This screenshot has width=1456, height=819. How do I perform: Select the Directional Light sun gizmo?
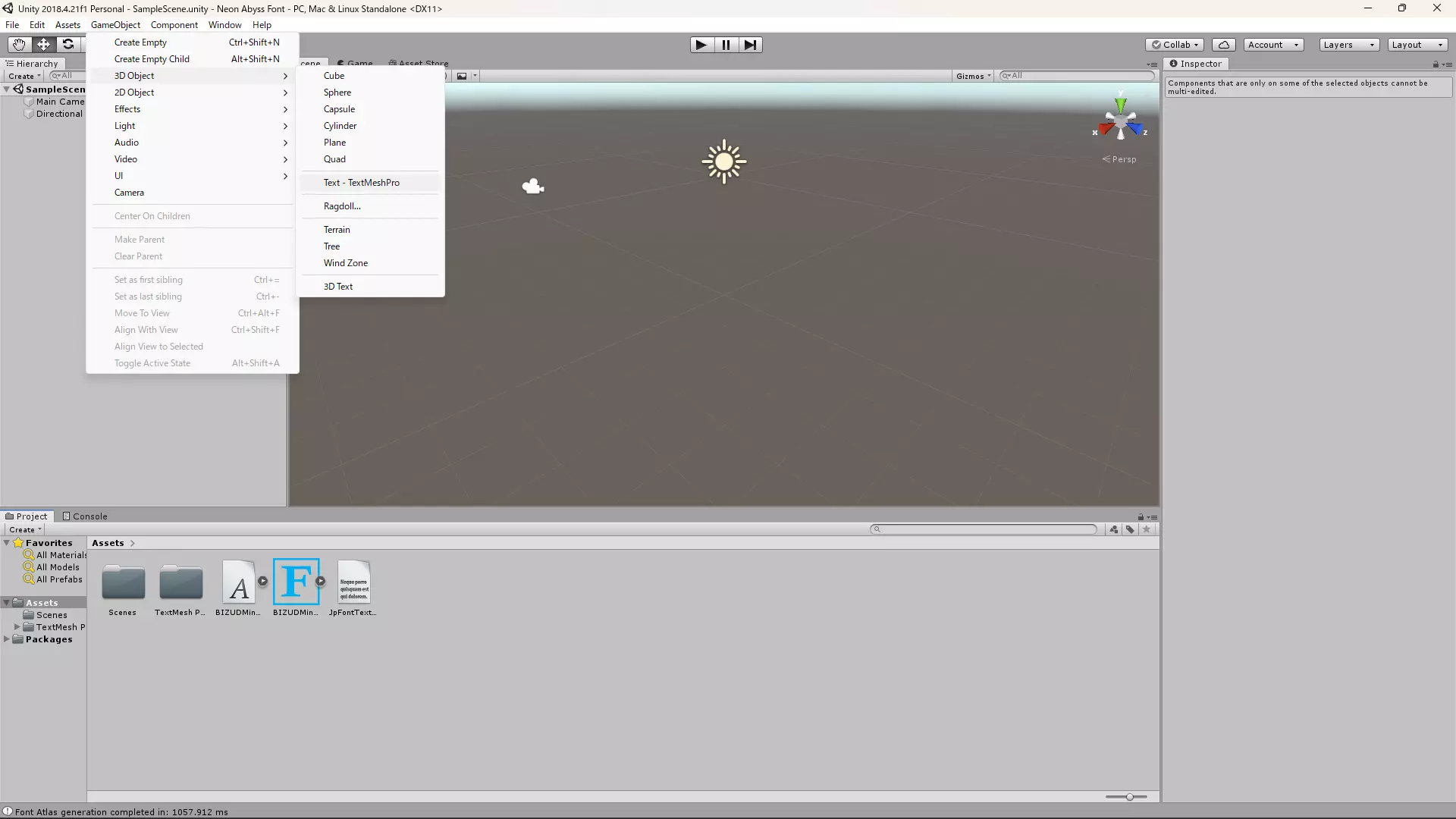pos(723,162)
